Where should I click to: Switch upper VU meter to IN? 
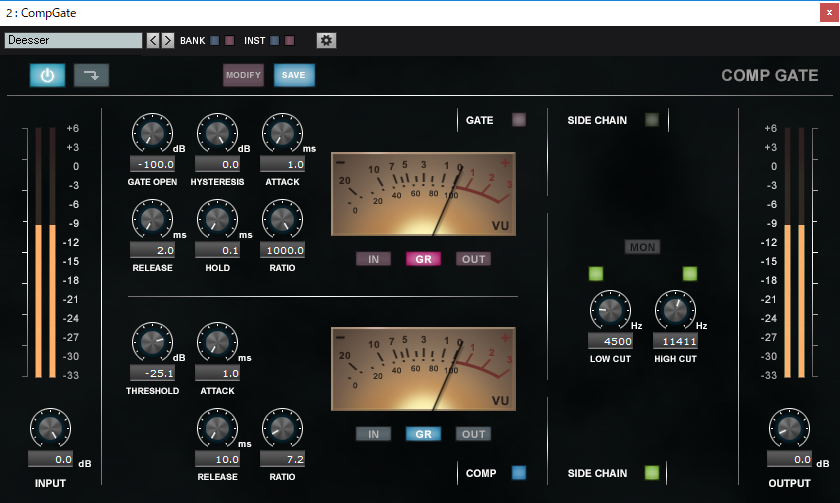(373, 259)
